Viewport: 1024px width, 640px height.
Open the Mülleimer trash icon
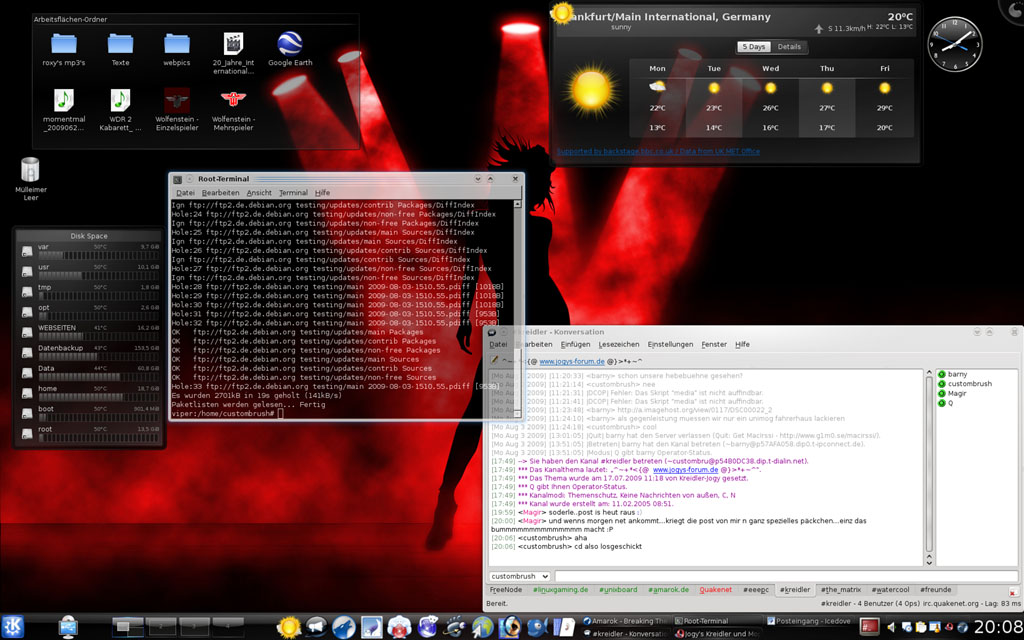pyautogui.click(x=30, y=171)
